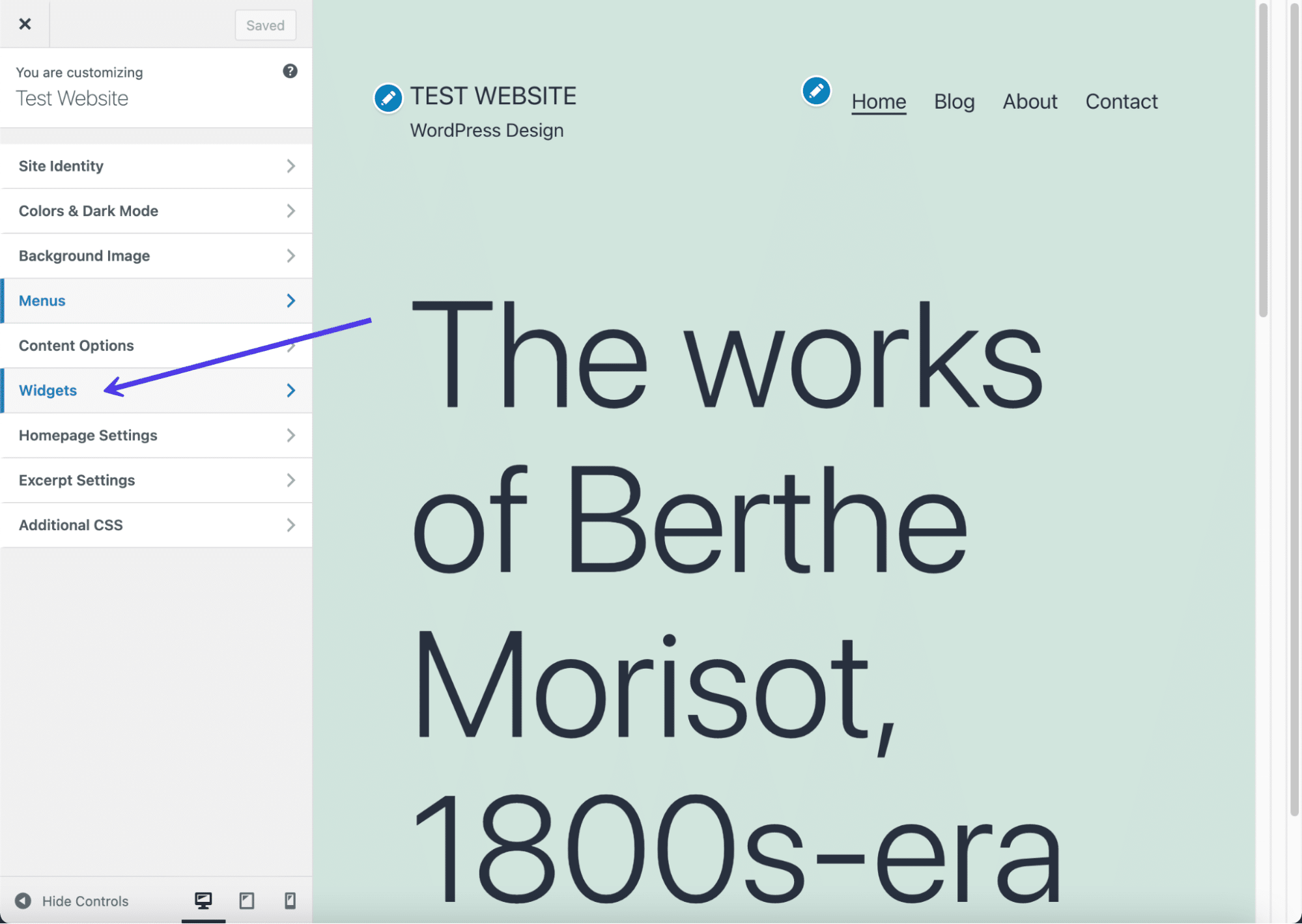Viewport: 1302px width, 924px height.
Task: Open the Colors & Dark Mode panel
Action: (x=155, y=210)
